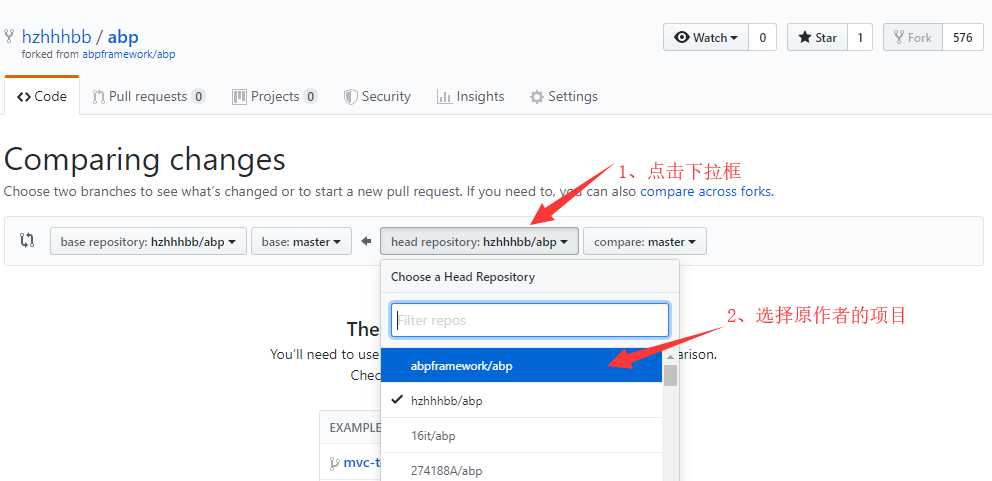992x481 pixels.
Task: Switch to the Code tab
Action: coord(42,96)
